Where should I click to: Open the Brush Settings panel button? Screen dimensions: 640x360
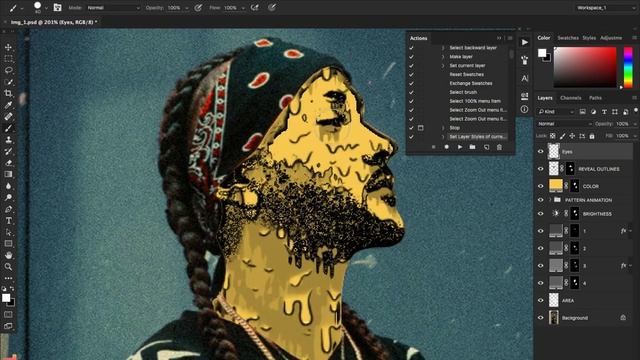pos(58,7)
